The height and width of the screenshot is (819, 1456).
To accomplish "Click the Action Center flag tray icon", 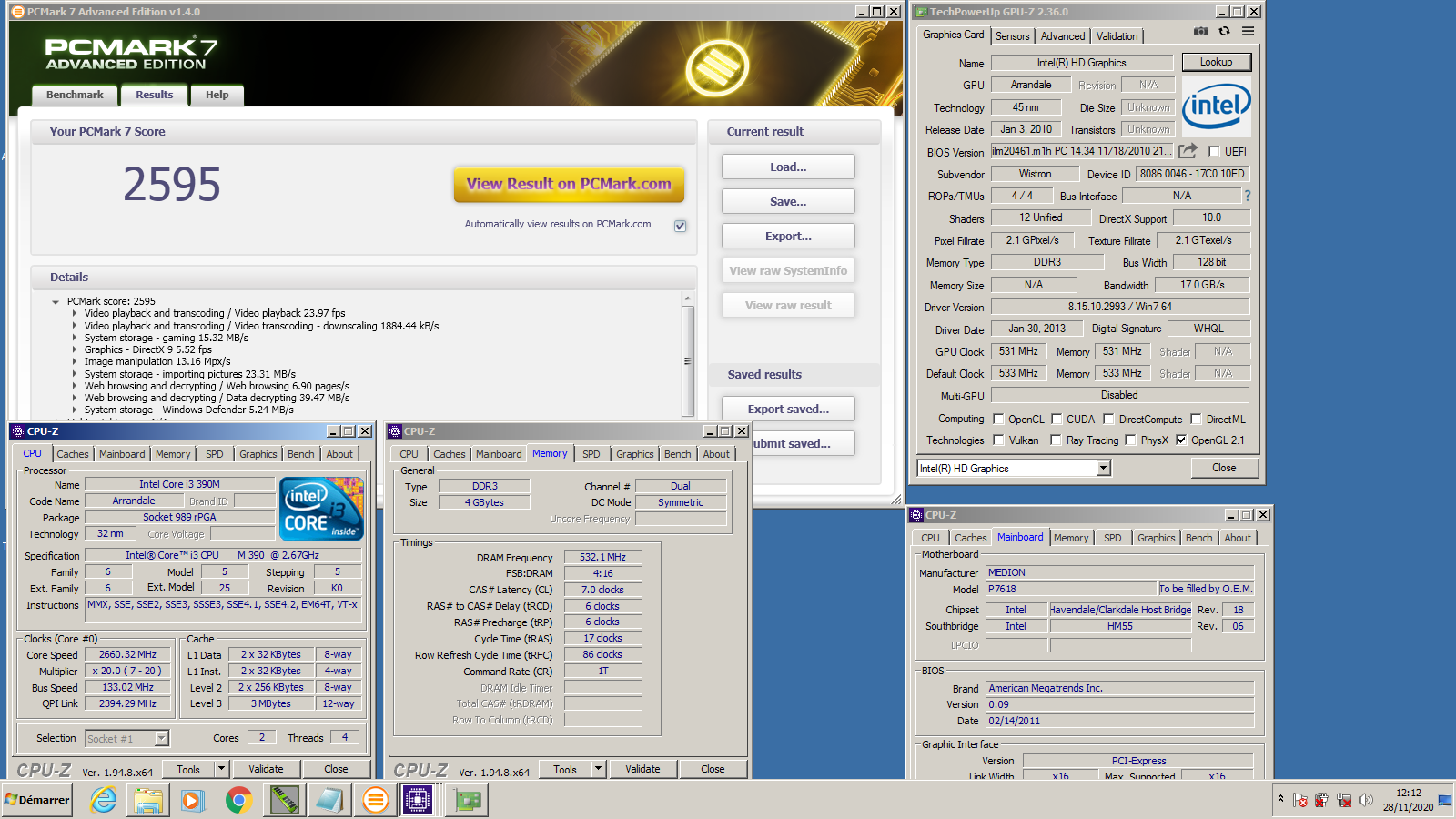I will 1300,800.
